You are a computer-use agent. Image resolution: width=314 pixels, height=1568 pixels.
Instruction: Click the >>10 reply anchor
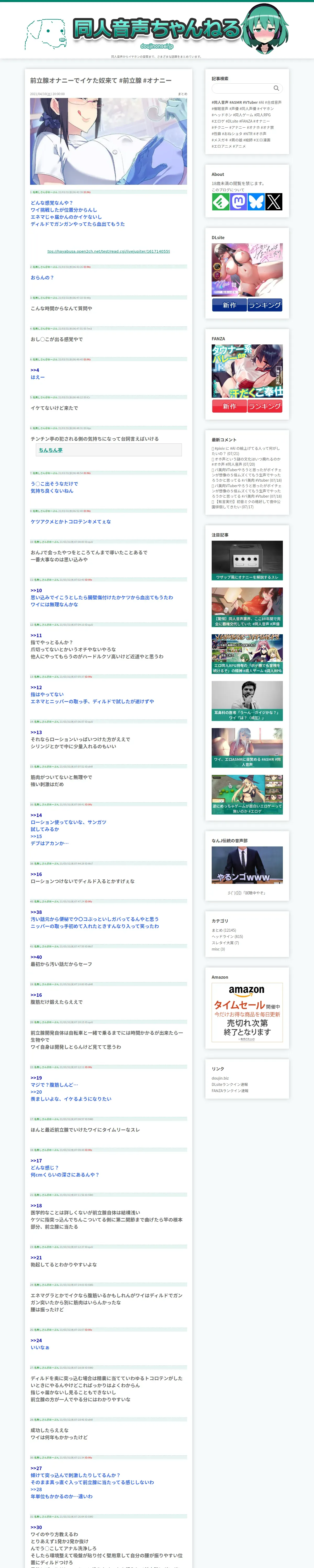point(37,590)
